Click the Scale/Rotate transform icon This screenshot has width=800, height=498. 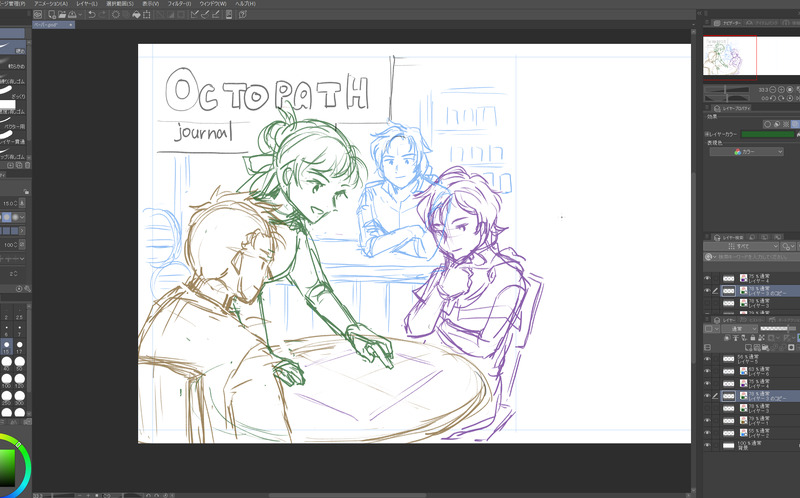click(147, 15)
